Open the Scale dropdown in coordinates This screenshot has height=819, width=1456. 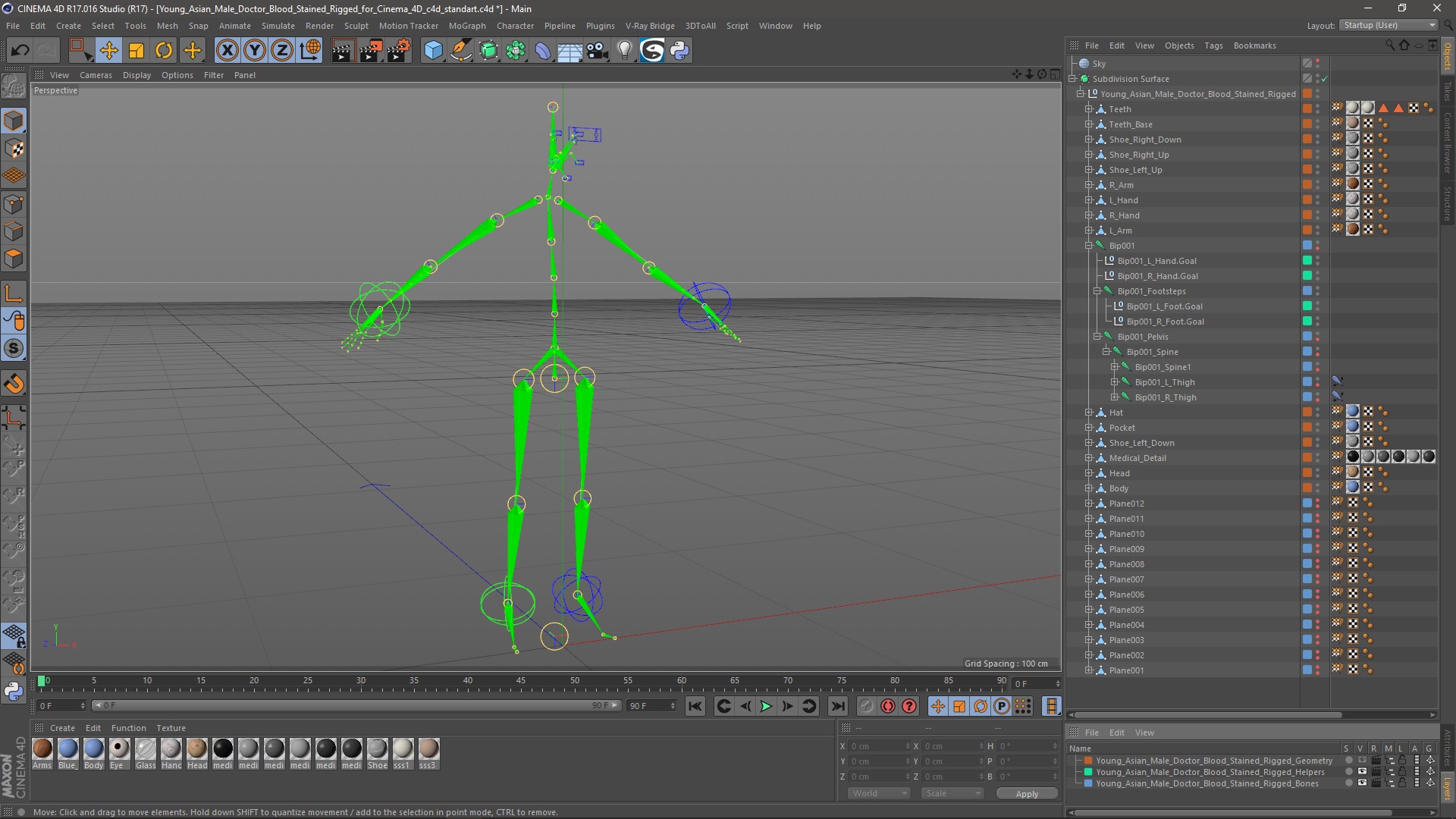[952, 793]
